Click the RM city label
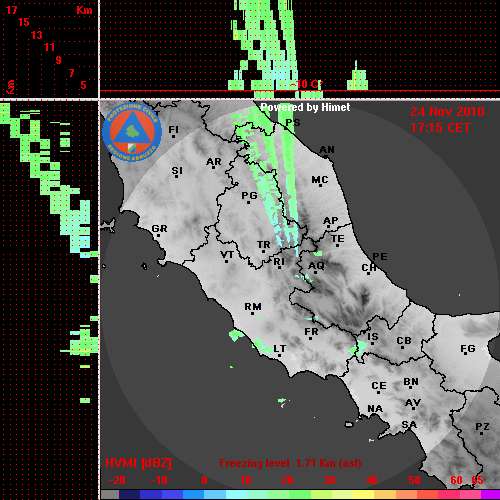Viewport: 500px width, 500px height. (253, 306)
